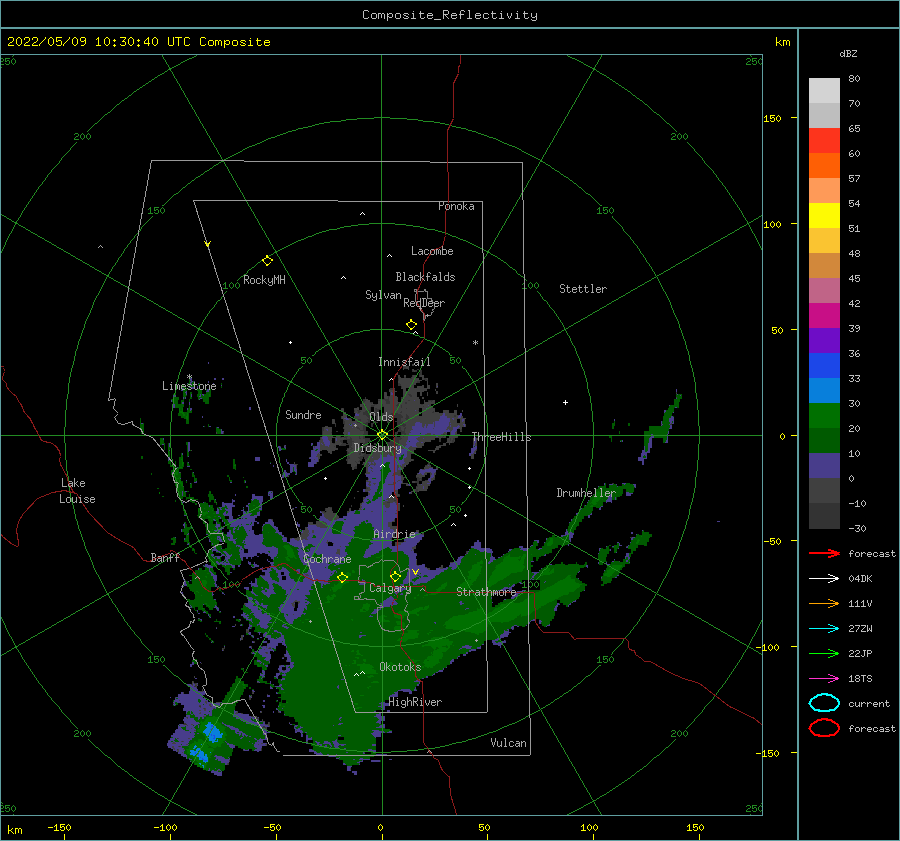Select the 'RedDeer' city label
900x841 pixels.
click(424, 303)
